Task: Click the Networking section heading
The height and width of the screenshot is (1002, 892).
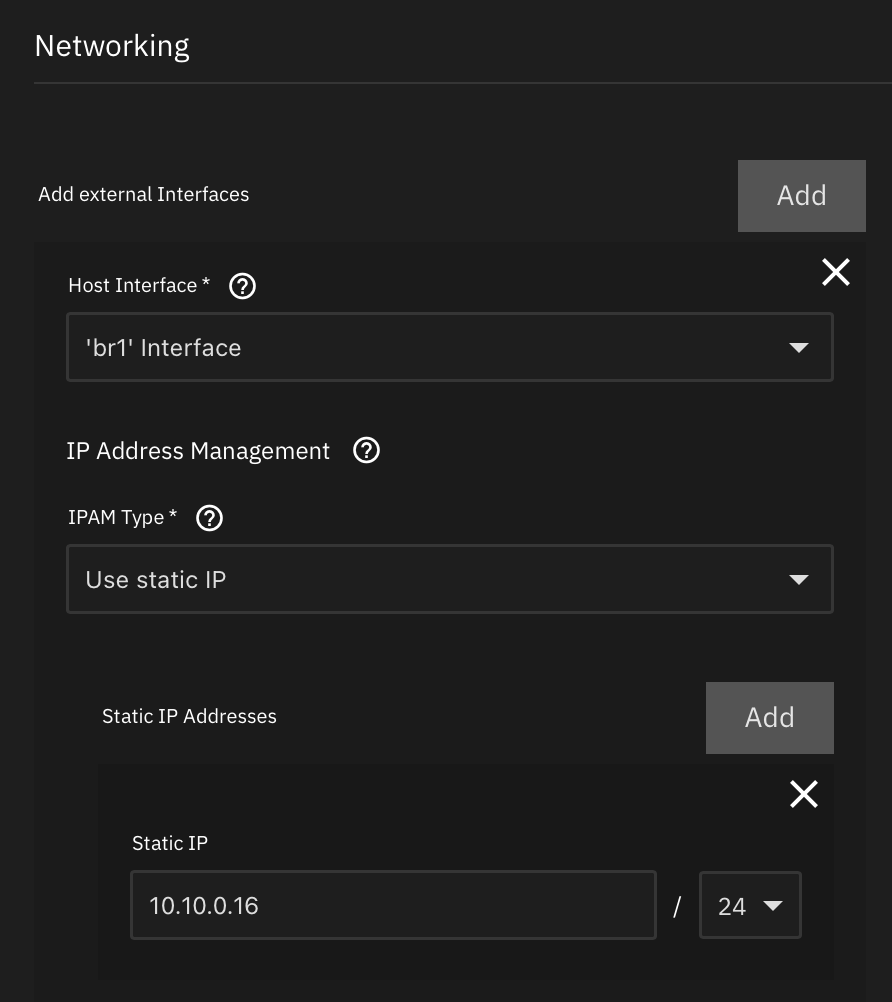Action: click(112, 46)
